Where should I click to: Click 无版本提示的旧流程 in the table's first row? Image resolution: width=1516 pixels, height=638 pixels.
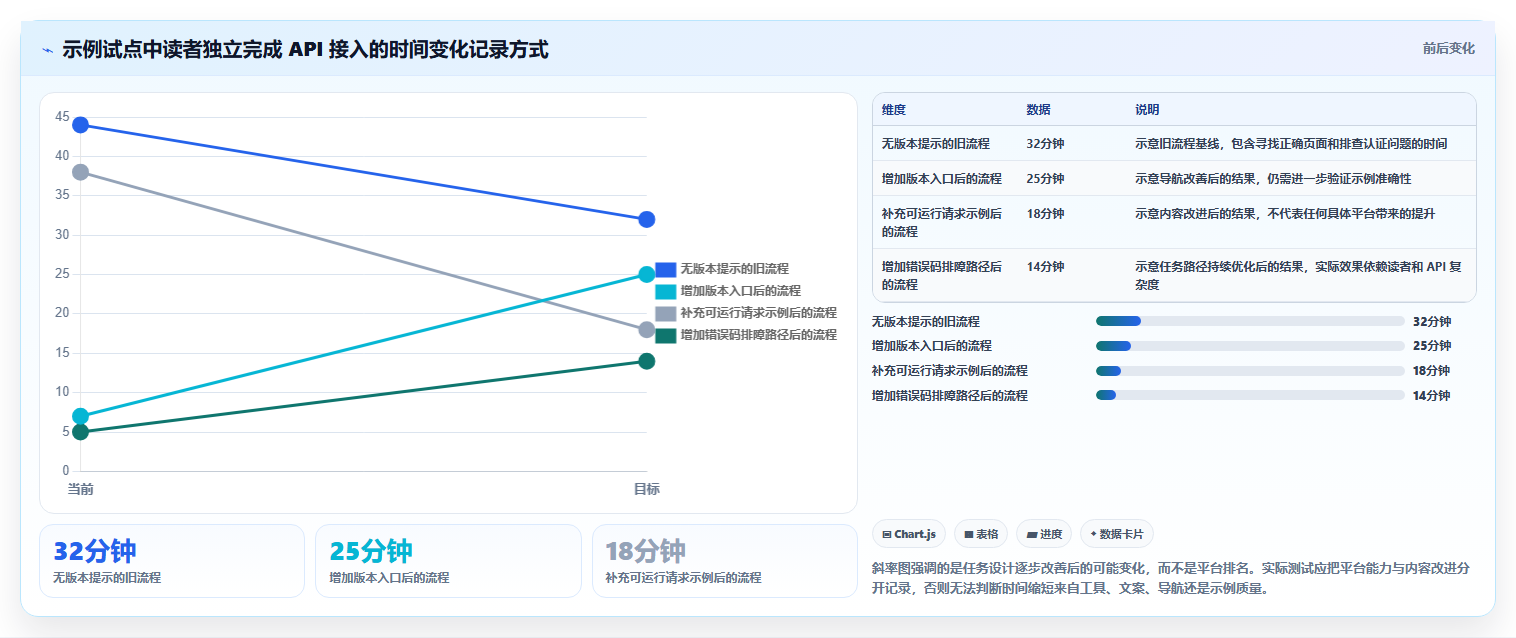point(936,143)
